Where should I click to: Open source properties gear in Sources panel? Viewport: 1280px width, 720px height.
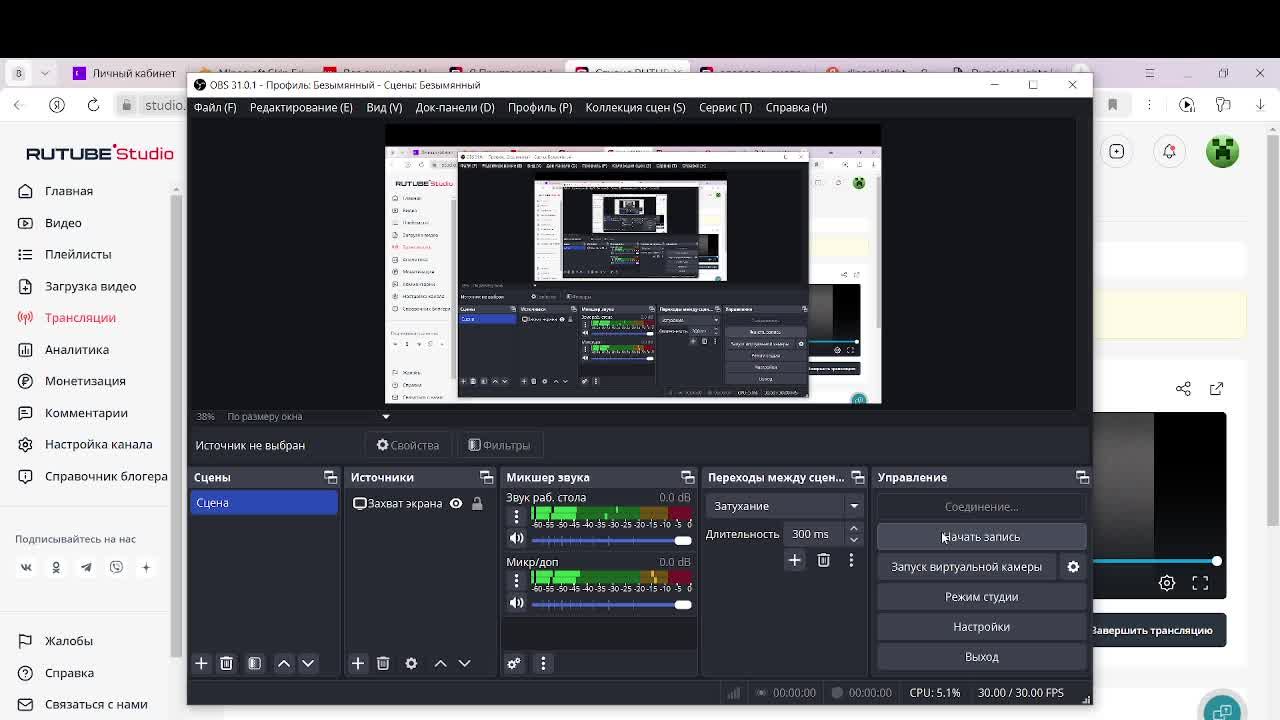[x=411, y=663]
